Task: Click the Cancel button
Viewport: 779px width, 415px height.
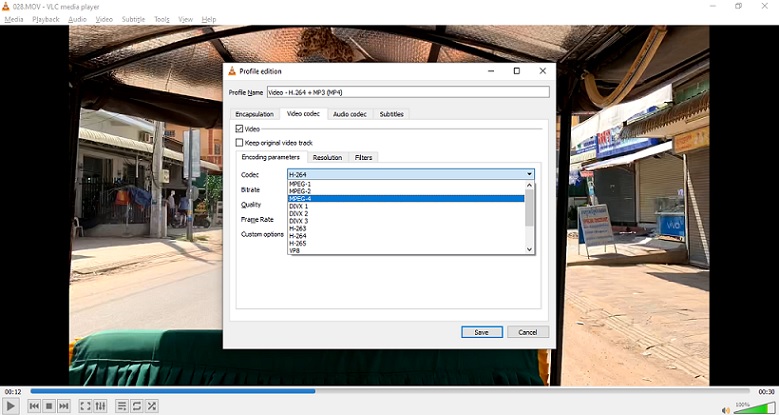Action: click(x=528, y=332)
